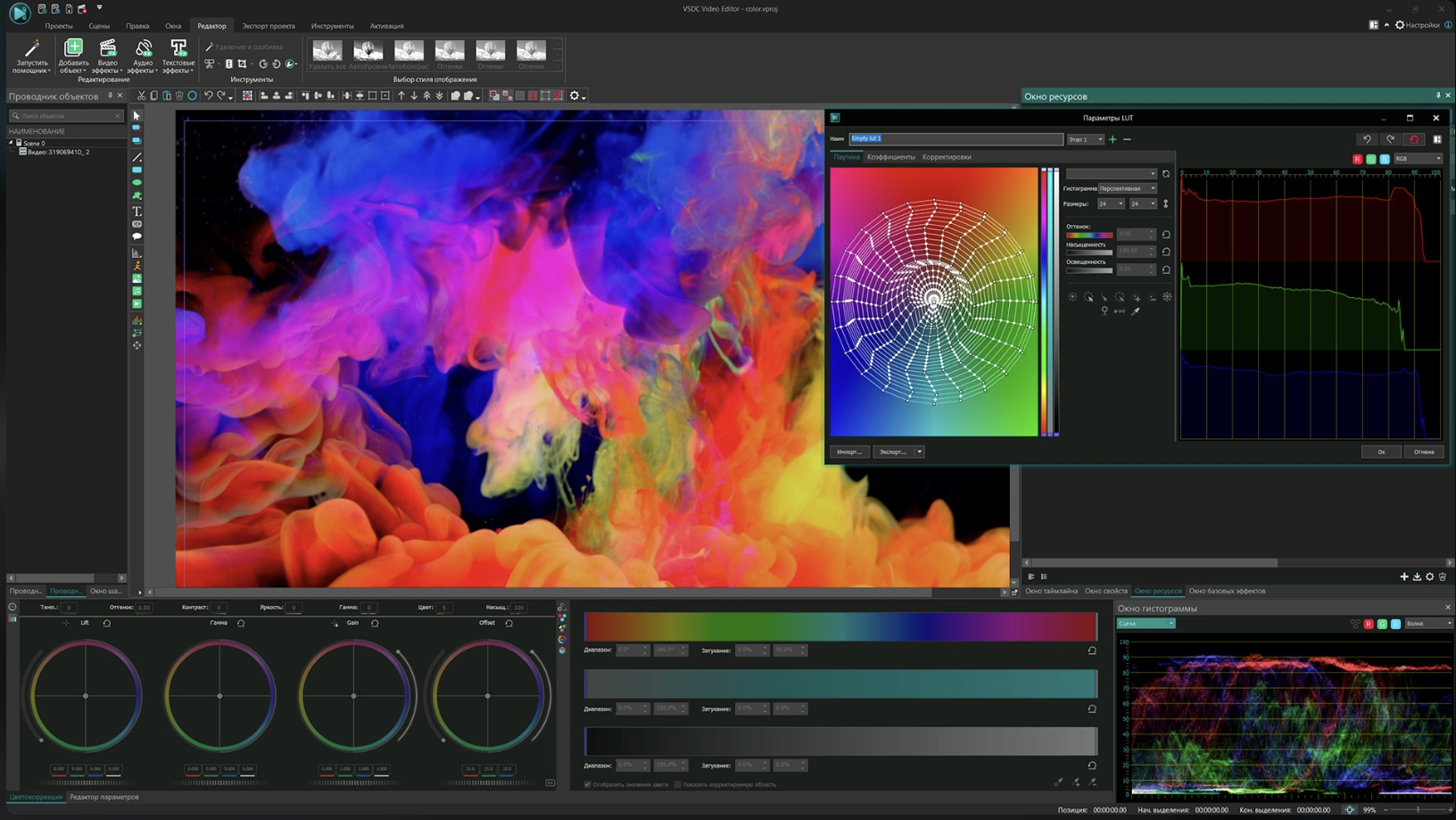This screenshot has width=1456, height=820.
Task: Click the LUT name input field
Action: click(x=955, y=139)
